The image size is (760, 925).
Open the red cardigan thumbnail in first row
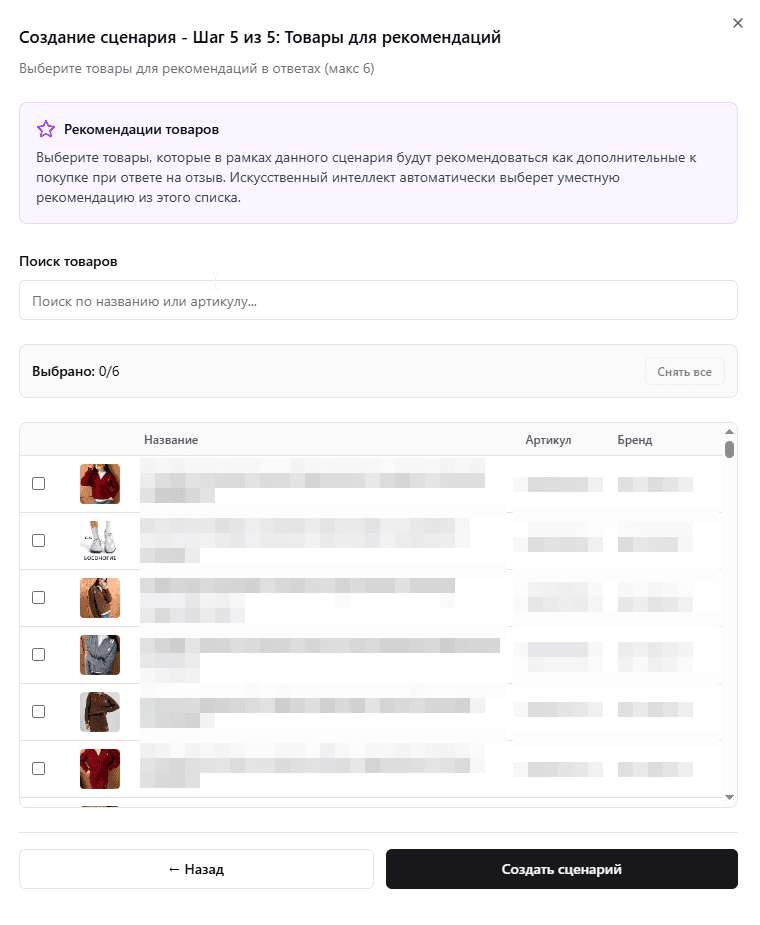click(x=100, y=484)
